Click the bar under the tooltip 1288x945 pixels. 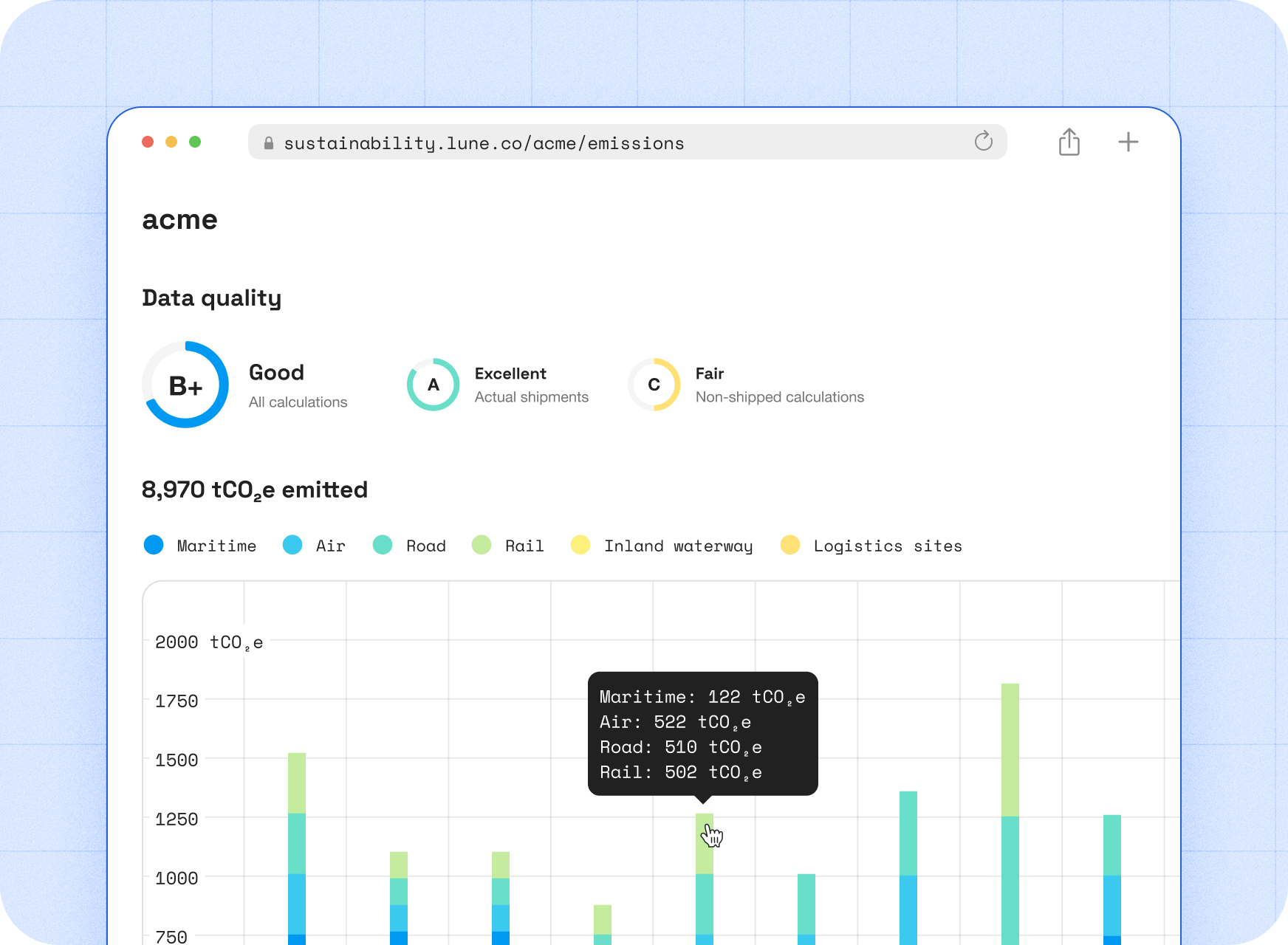pyautogui.click(x=705, y=879)
